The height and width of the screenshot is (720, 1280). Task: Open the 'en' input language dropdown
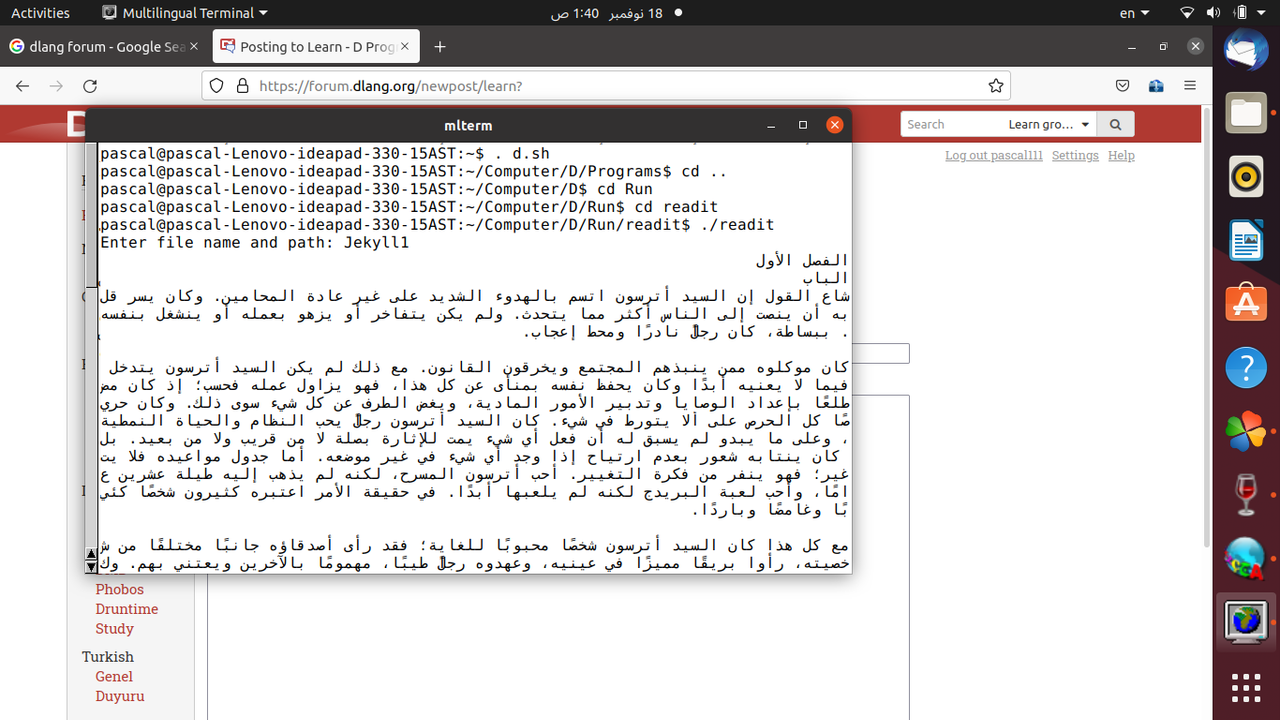[x=1135, y=13]
